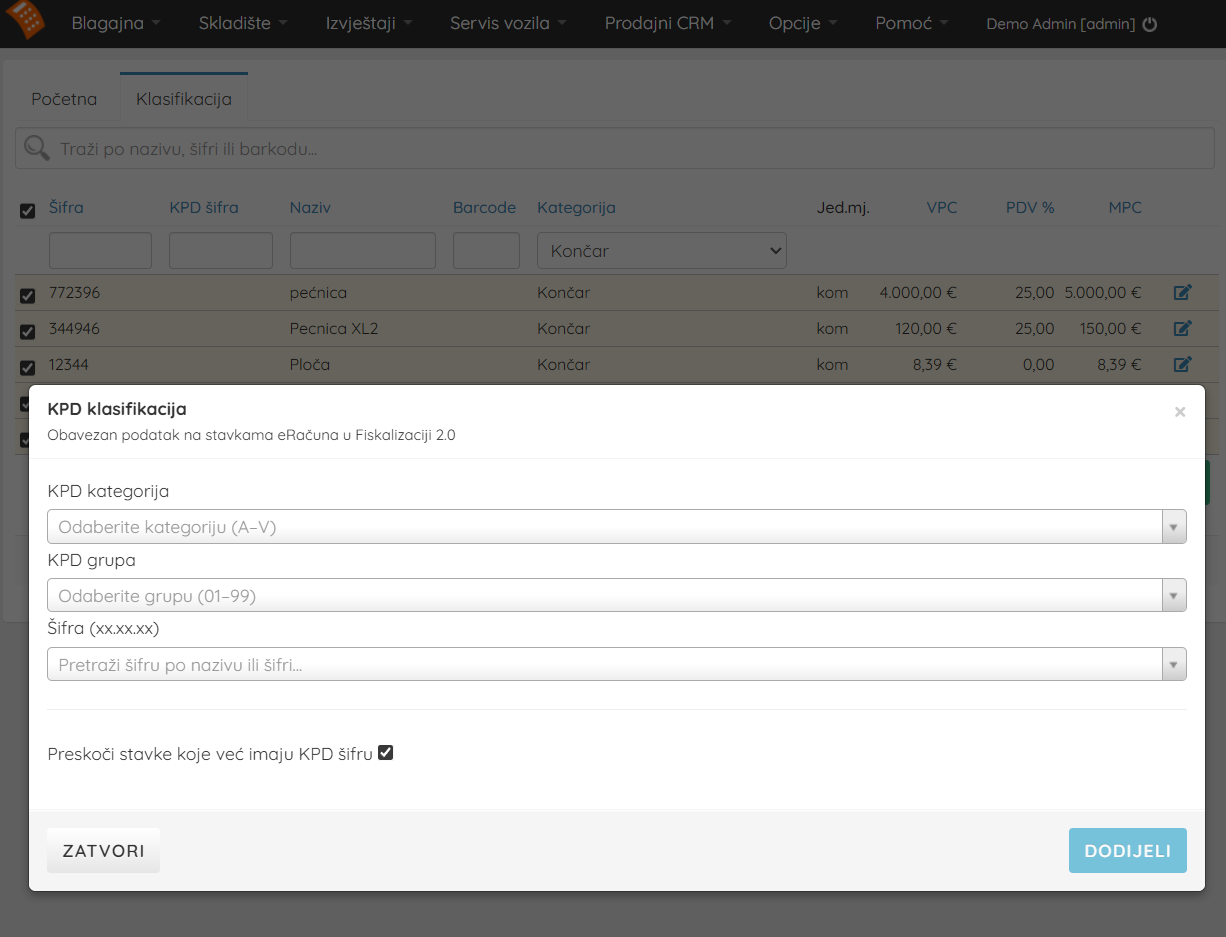Switch to the Početna tab
This screenshot has height=937, width=1226.
(64, 99)
